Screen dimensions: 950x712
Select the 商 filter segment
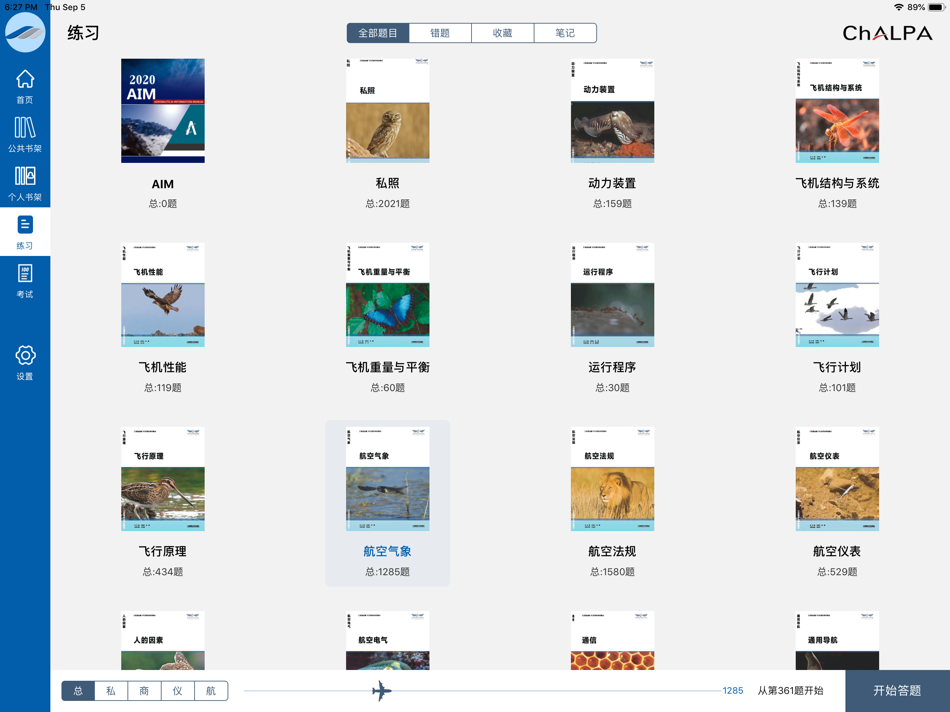click(x=144, y=691)
